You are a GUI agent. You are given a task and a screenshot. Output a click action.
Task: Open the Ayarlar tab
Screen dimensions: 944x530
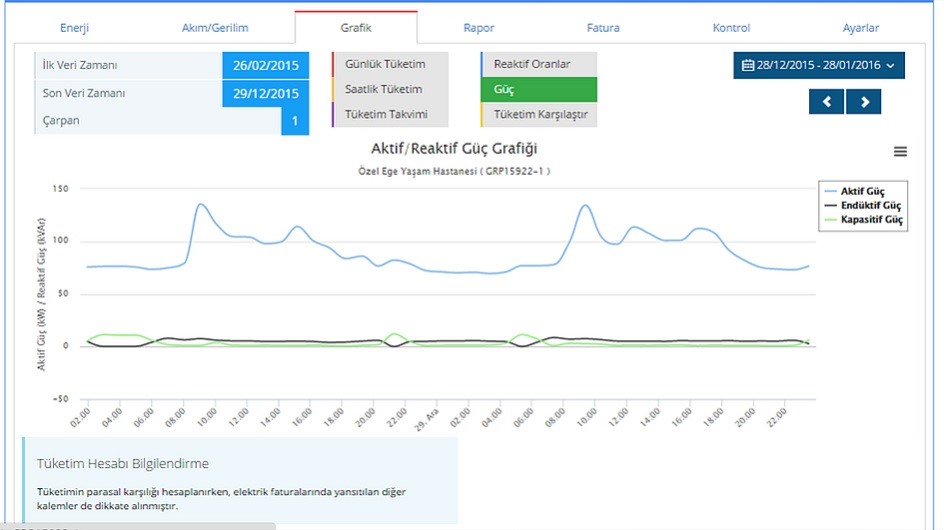point(860,28)
